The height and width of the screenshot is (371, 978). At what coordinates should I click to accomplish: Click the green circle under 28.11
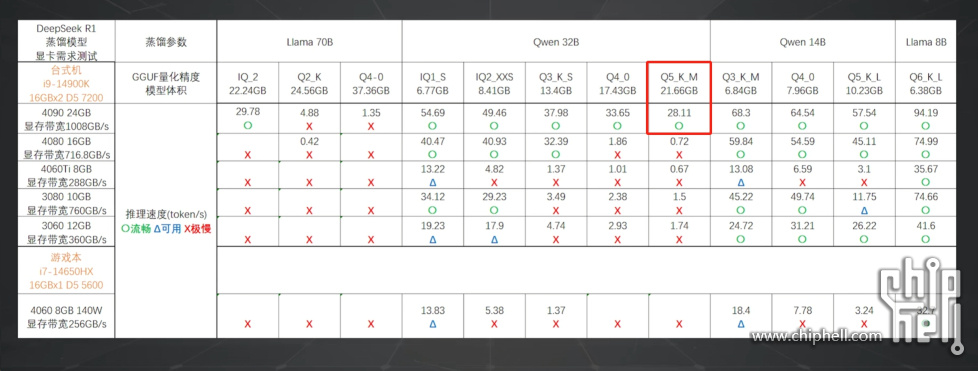(x=679, y=125)
